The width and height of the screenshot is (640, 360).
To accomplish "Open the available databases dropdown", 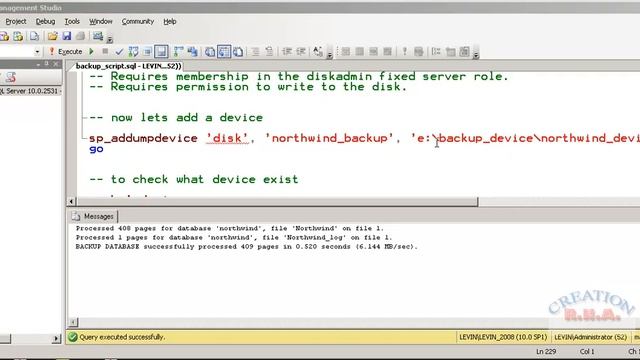I will 37,52.
